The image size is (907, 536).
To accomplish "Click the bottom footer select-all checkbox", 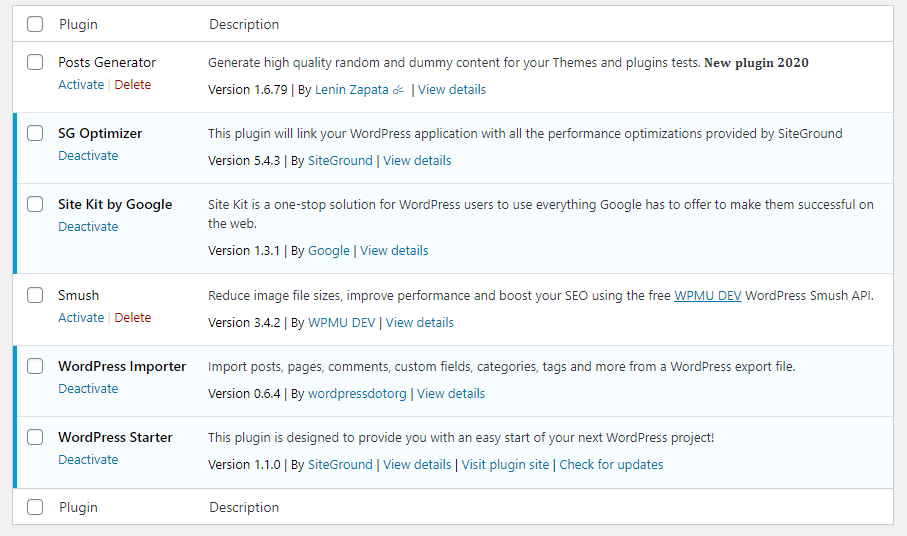I will 35,507.
